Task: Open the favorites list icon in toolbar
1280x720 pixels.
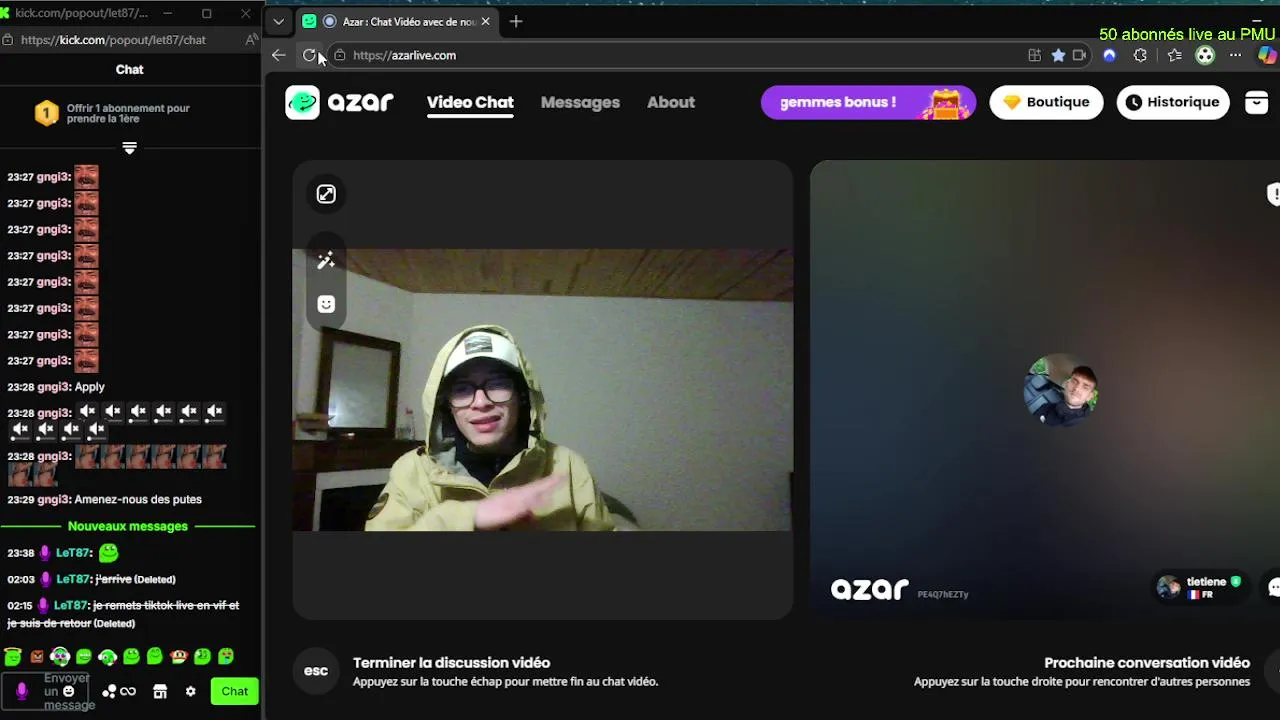Action: tap(1174, 55)
